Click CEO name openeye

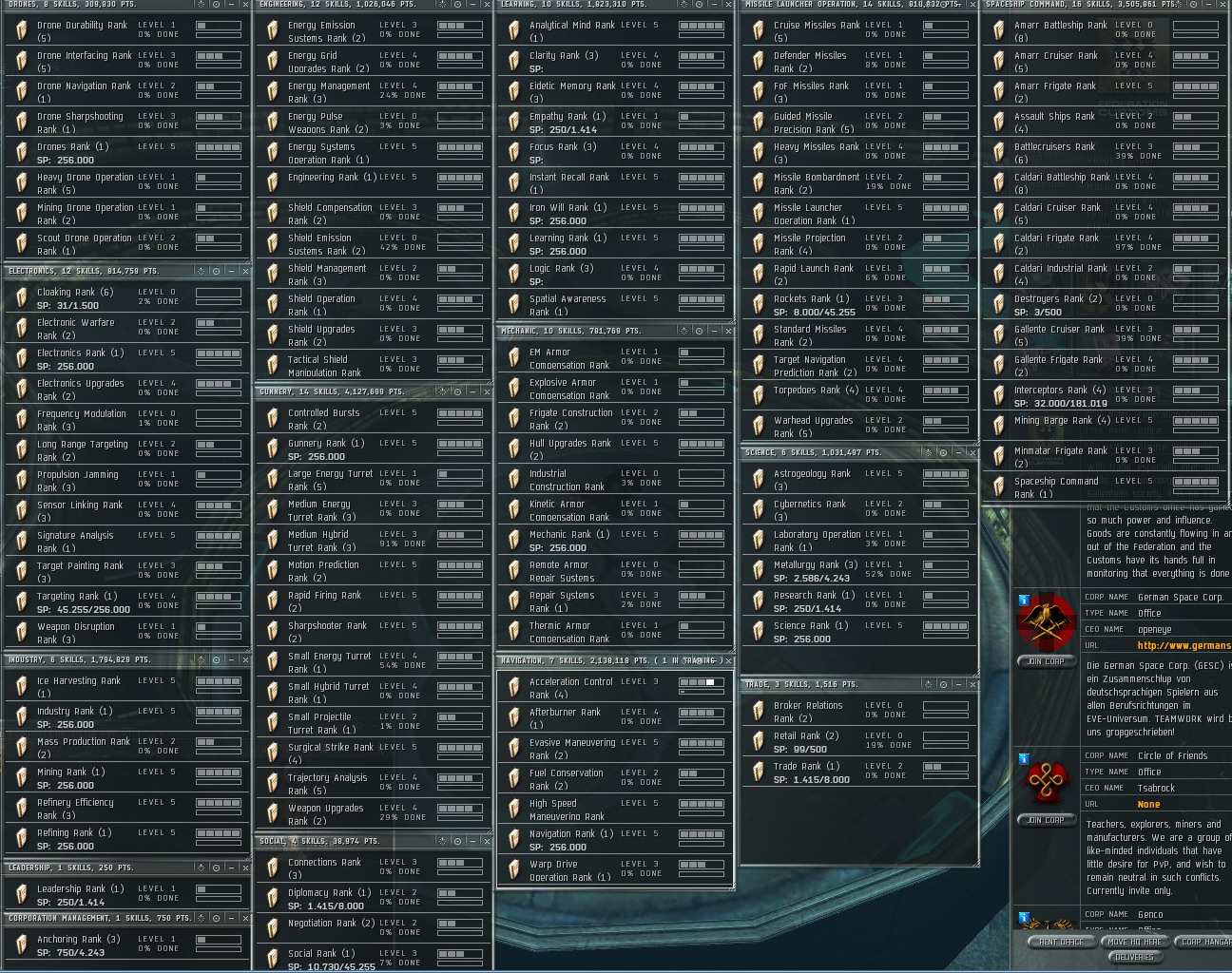(1154, 630)
